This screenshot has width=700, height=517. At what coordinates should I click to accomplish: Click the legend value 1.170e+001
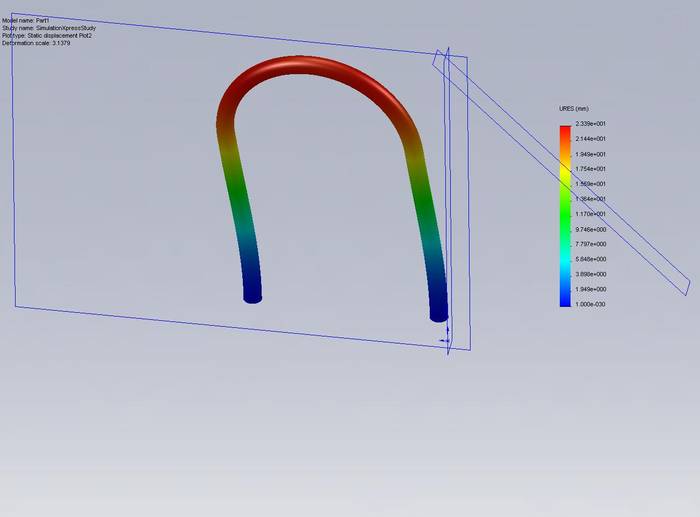591,214
